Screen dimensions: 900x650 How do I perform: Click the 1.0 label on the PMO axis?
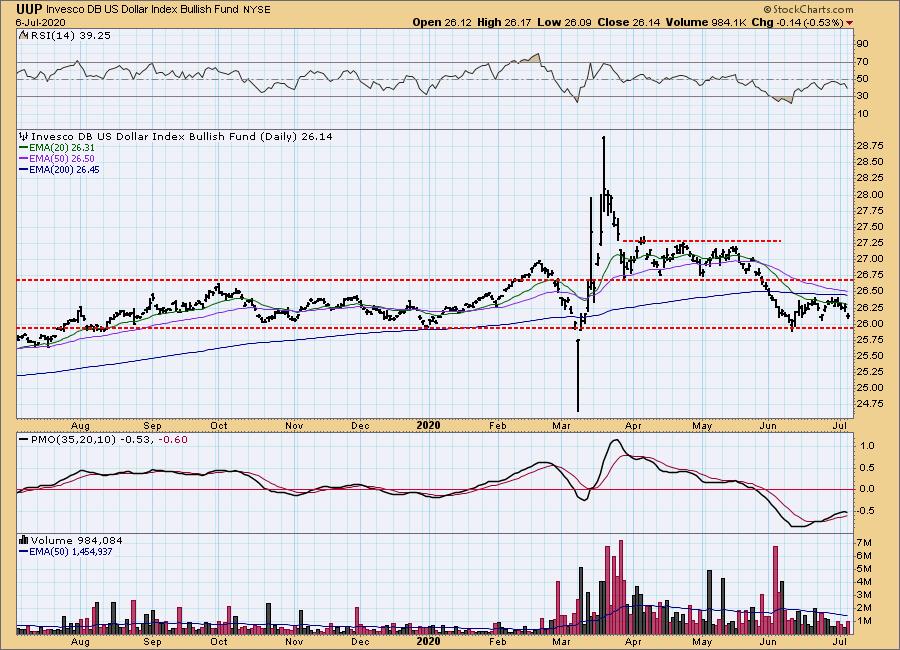(x=867, y=446)
